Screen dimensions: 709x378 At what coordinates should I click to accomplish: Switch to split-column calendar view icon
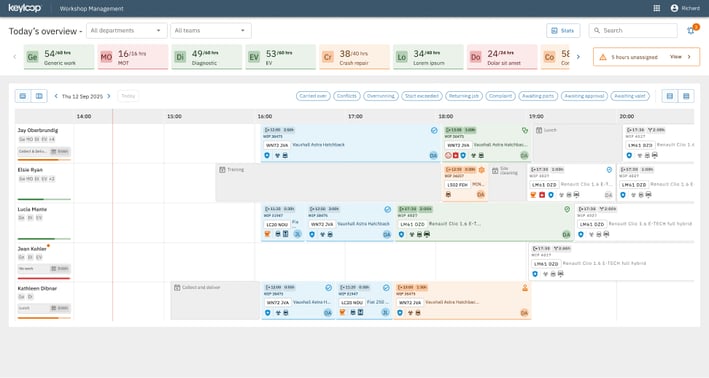[39, 96]
